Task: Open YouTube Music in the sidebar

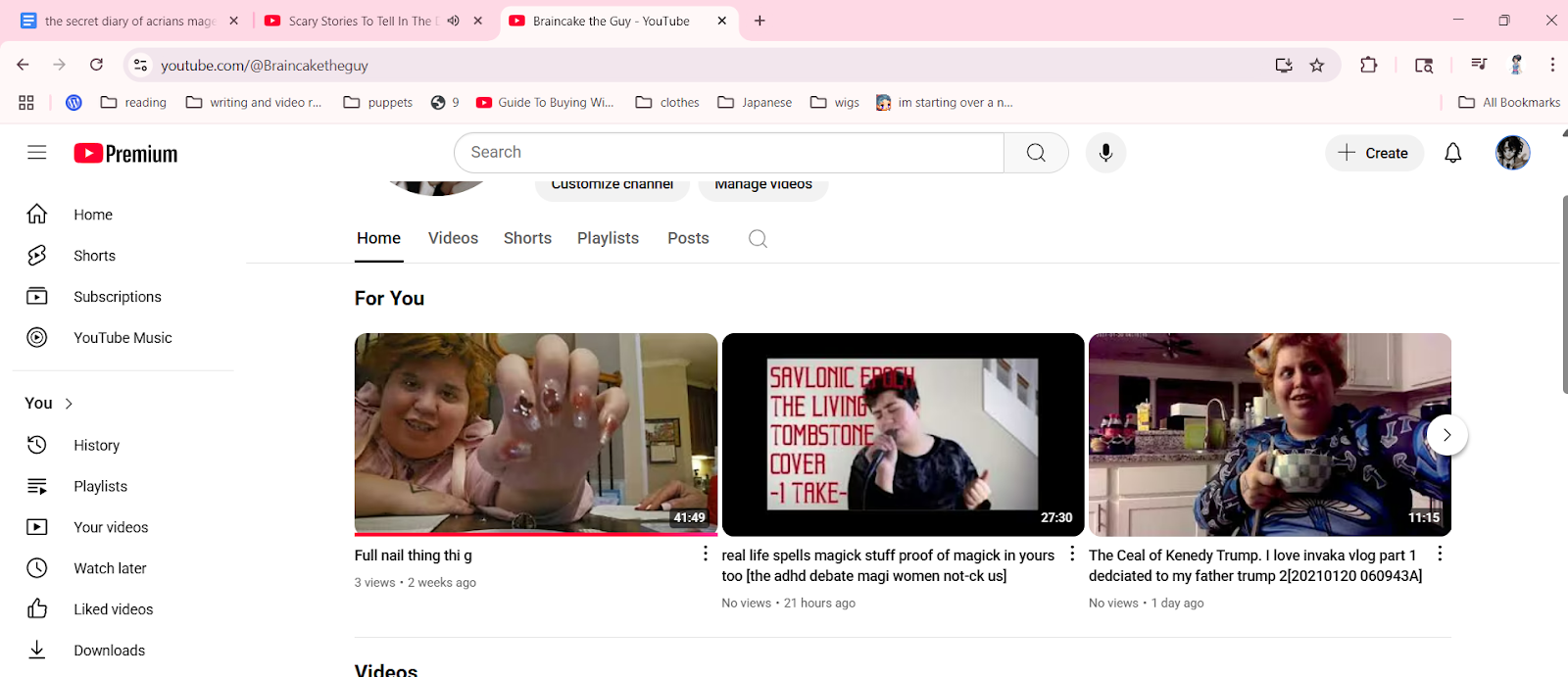Action: point(122,338)
